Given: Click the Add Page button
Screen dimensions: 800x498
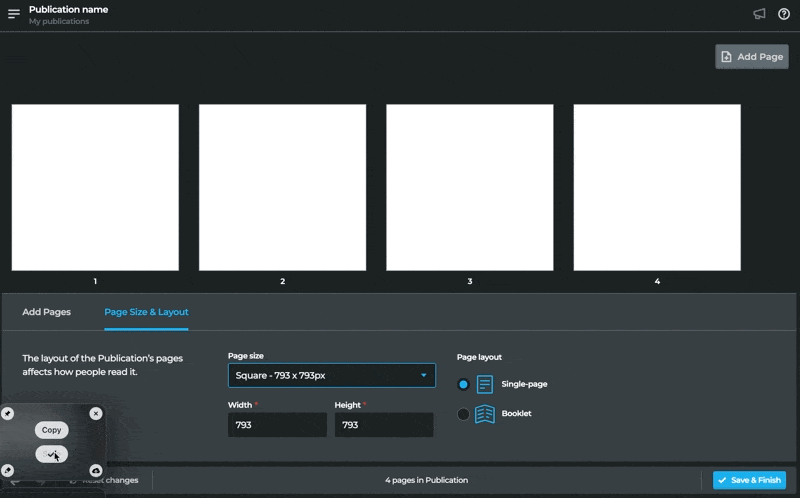Looking at the screenshot, I should (x=752, y=57).
